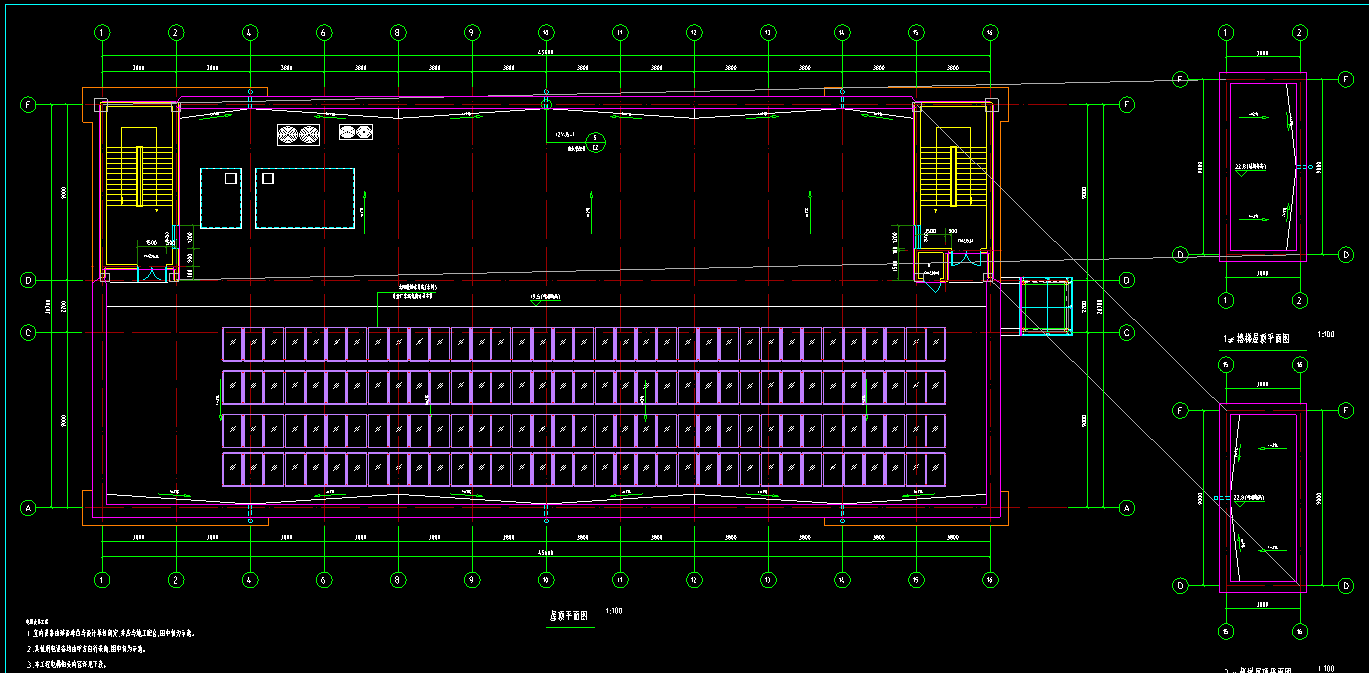This screenshot has width=1369, height=673.
Task: Select the wide cyan dashed equipment pad
Action: pyautogui.click(x=305, y=198)
